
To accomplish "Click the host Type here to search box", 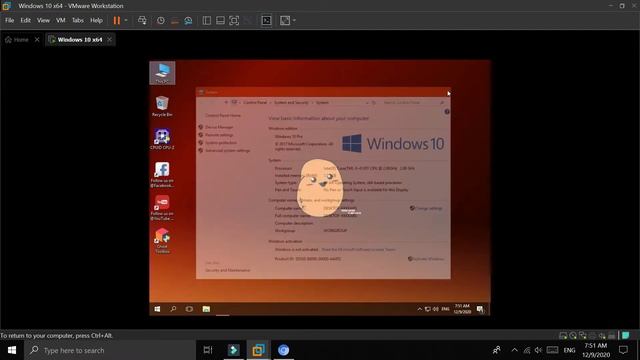I will coord(110,350).
